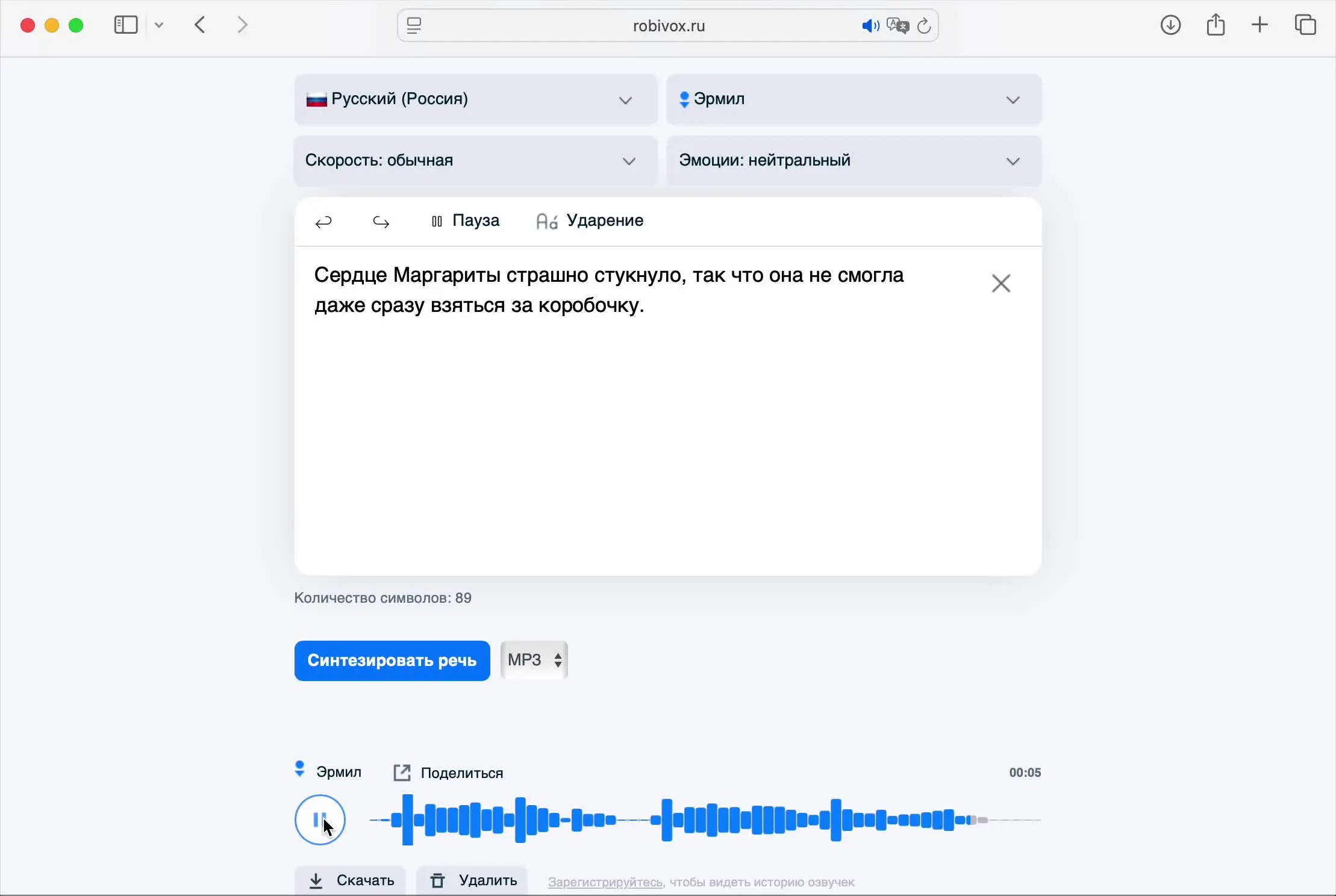Show tab overview in Safari
Screen dimensions: 1336x896
click(x=1305, y=25)
